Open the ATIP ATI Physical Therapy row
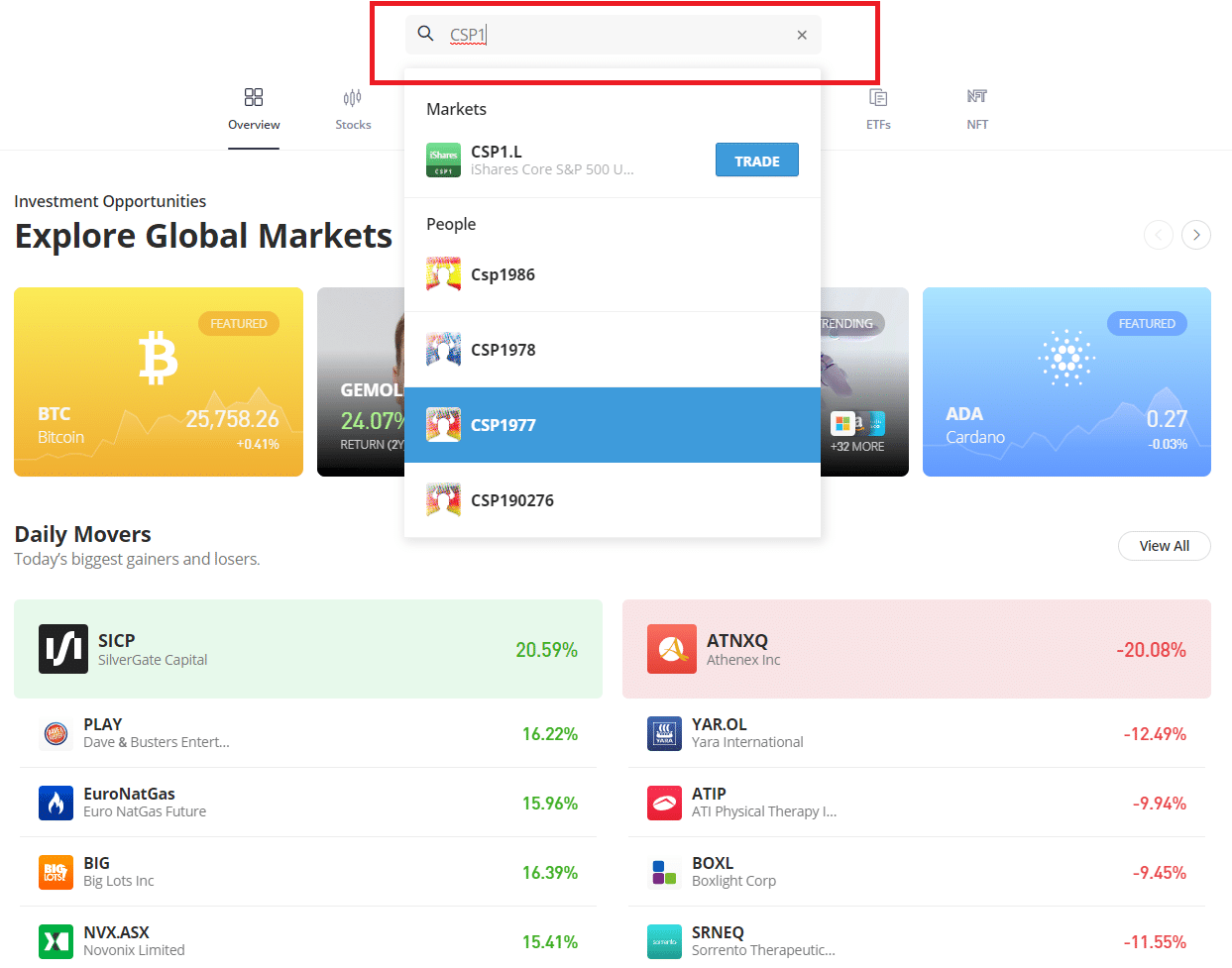1232x968 pixels. pyautogui.click(x=917, y=803)
